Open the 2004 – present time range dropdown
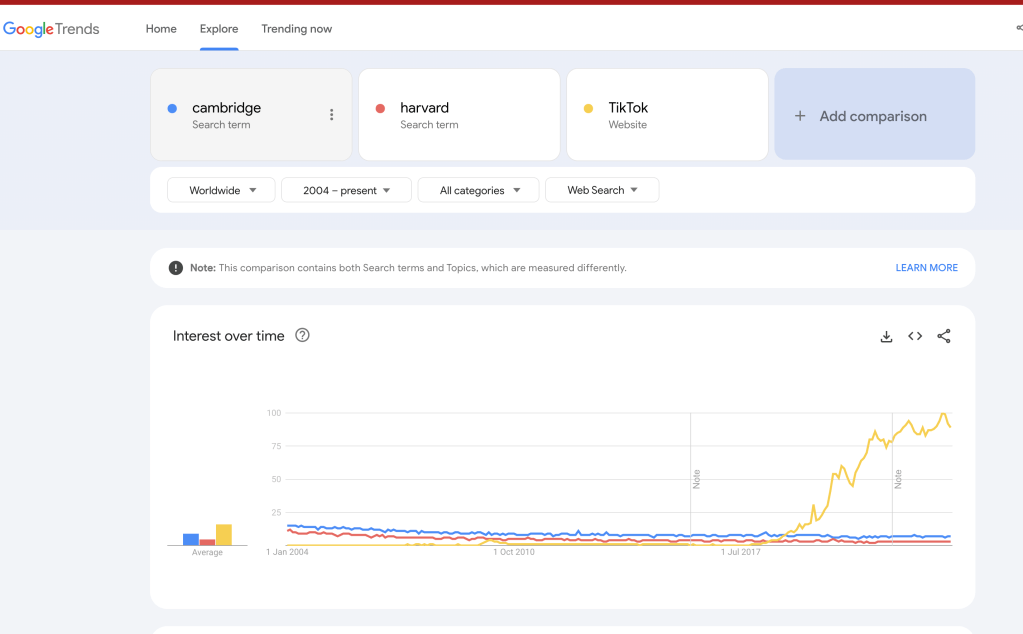1023x634 pixels. pyautogui.click(x=346, y=190)
